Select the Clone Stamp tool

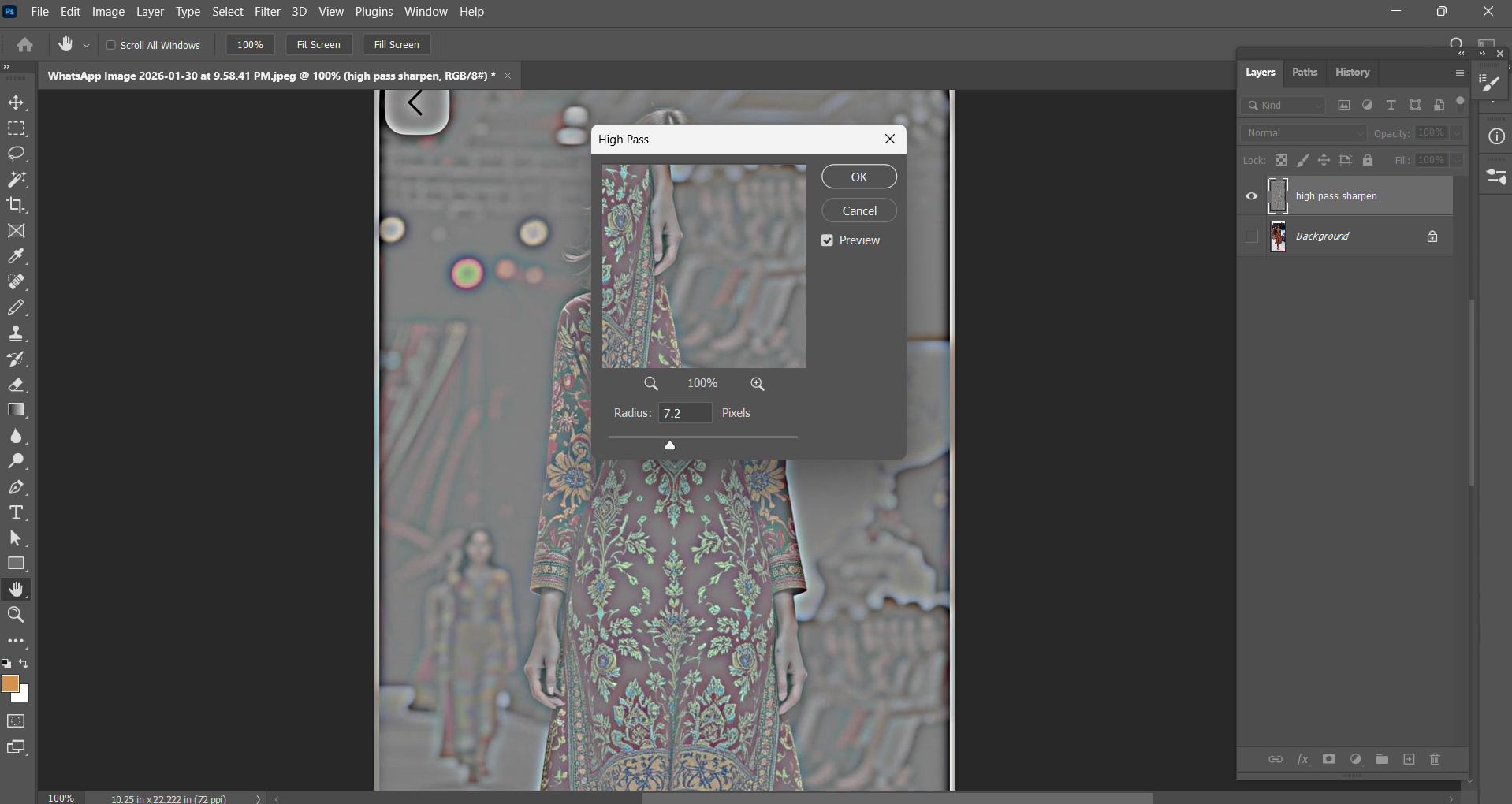click(16, 333)
